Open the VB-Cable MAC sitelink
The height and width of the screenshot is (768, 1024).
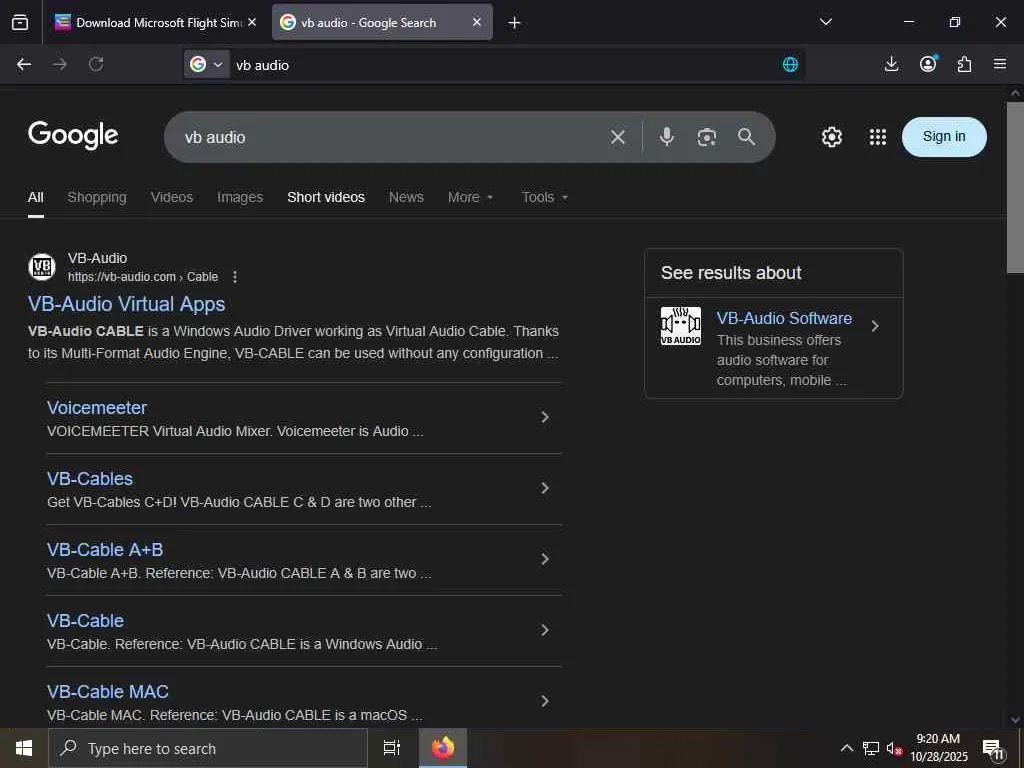(x=108, y=692)
